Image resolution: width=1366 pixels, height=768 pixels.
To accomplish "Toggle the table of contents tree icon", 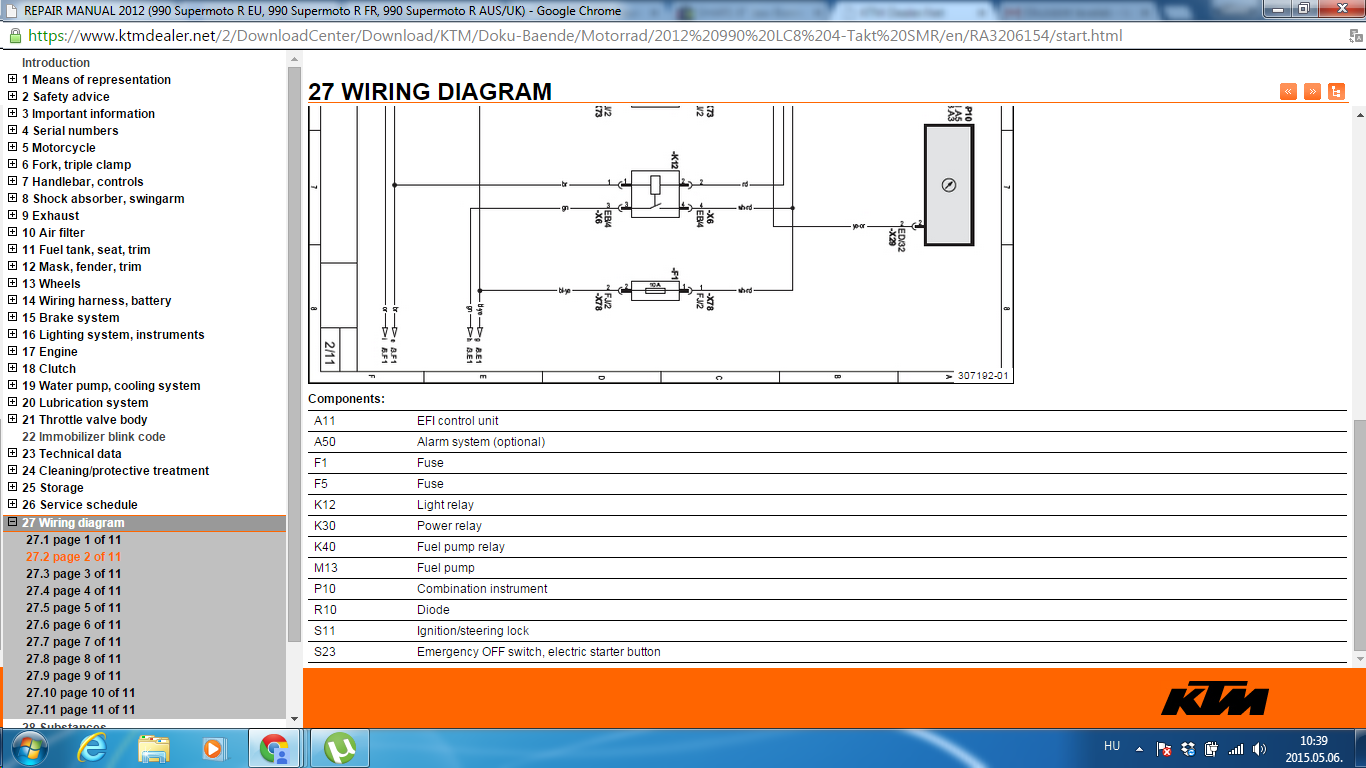I will point(1336,91).
